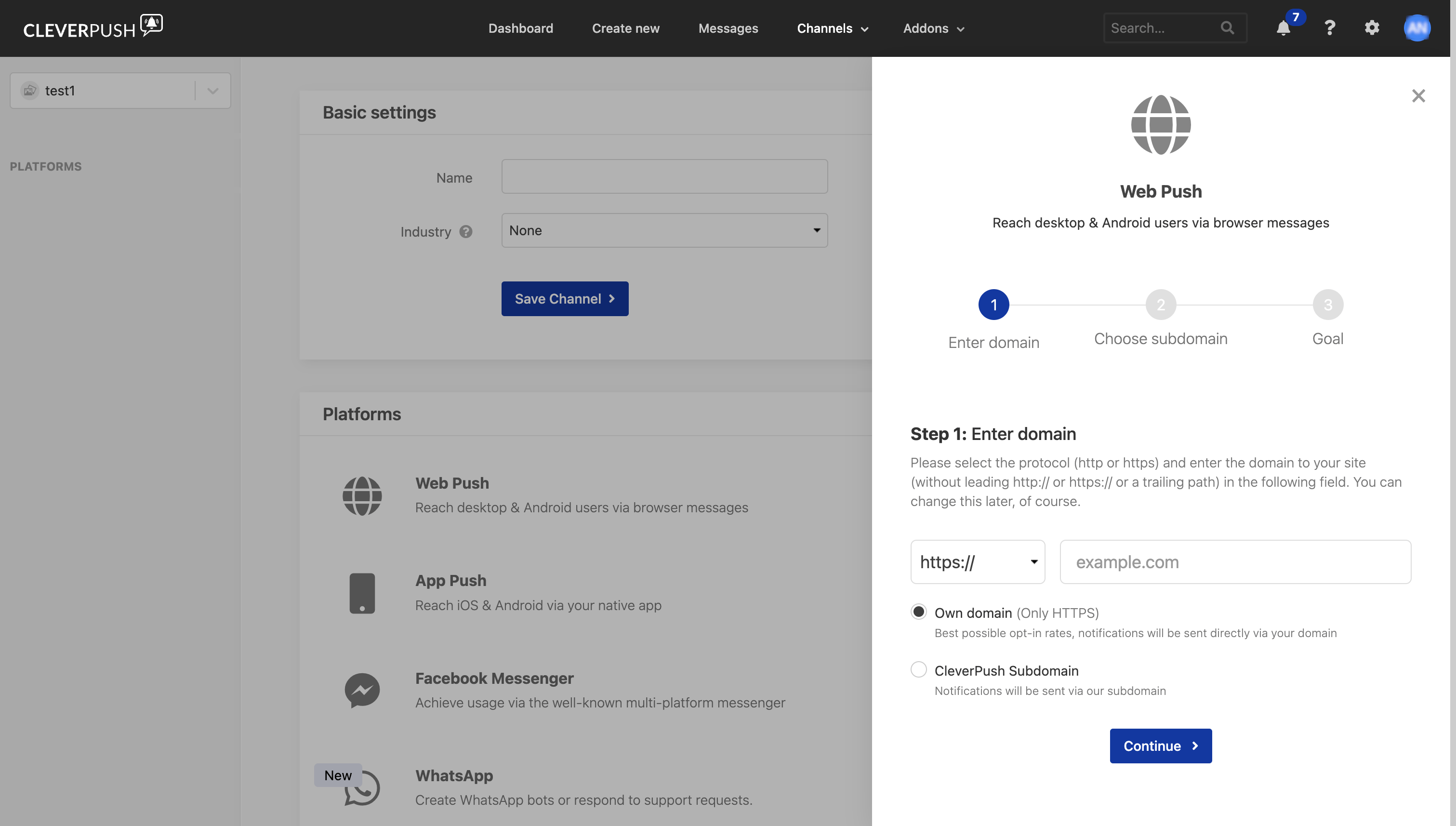This screenshot has width=1456, height=826.
Task: Click the Web Push globe in Platforms list
Action: [x=362, y=496]
